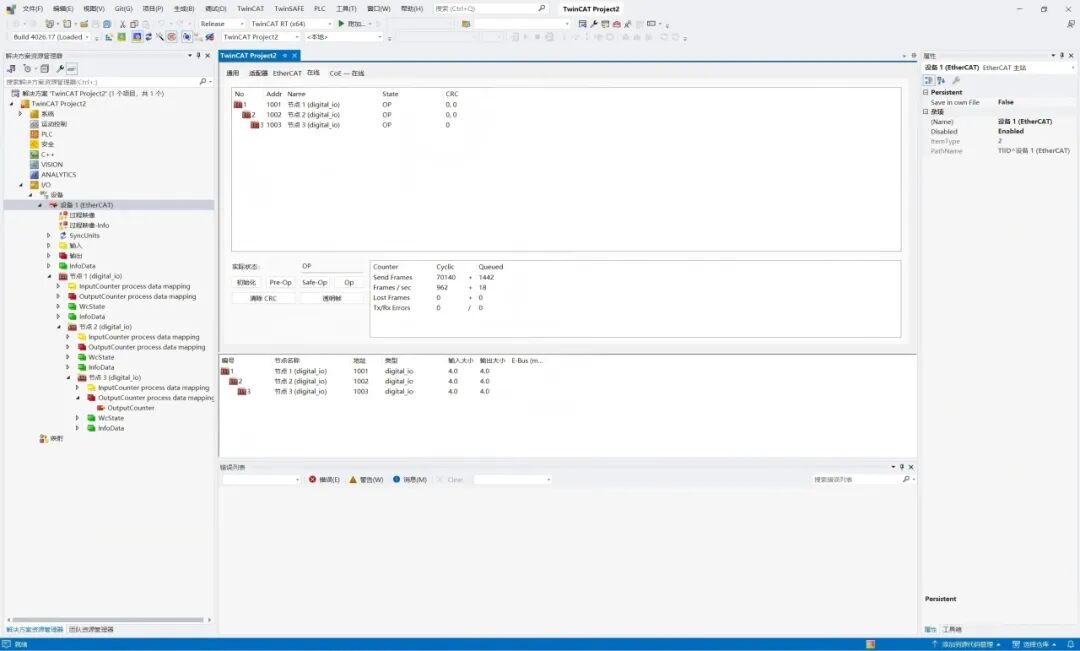Open the TwinSAFE menu
The image size is (1080, 651).
click(x=289, y=8)
